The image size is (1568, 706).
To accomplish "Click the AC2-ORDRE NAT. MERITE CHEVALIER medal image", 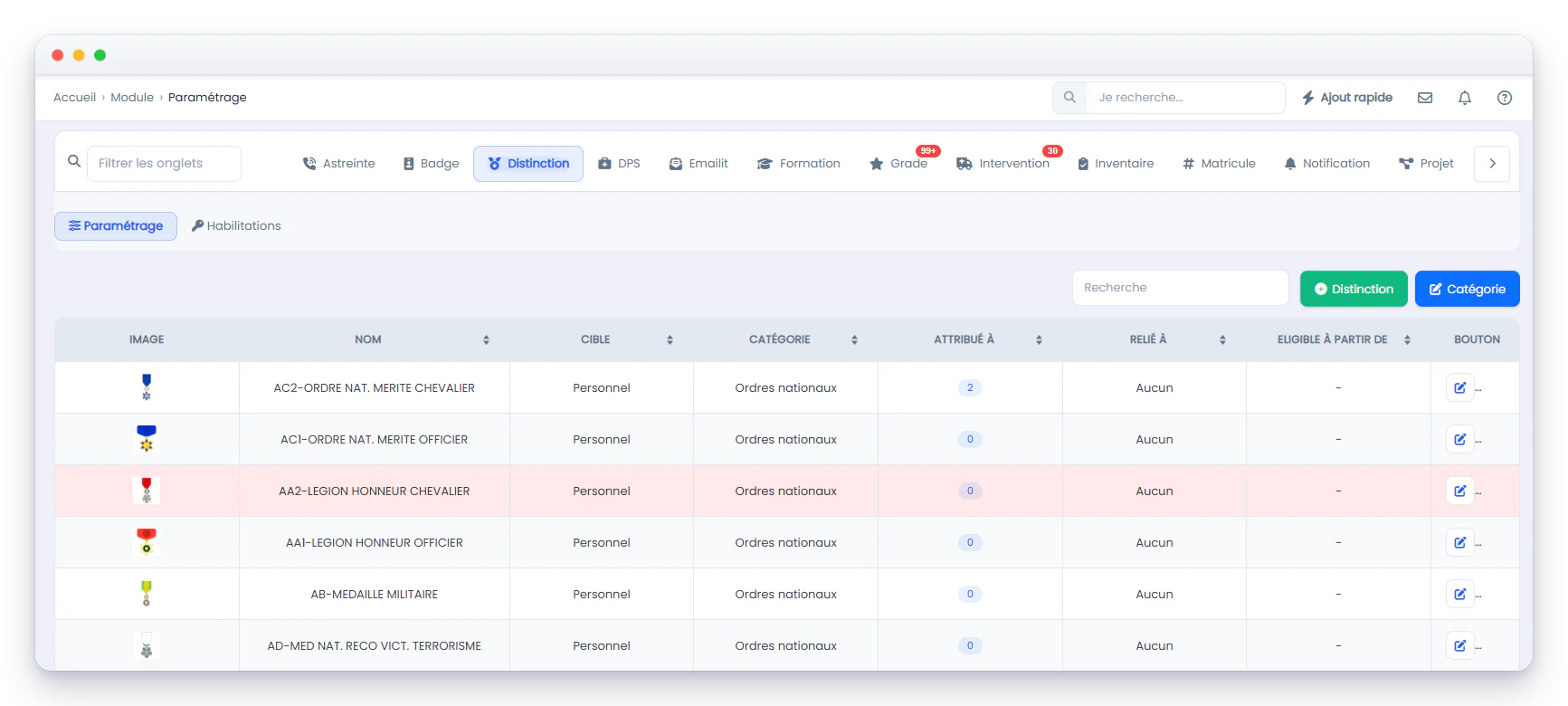I will coord(147,387).
